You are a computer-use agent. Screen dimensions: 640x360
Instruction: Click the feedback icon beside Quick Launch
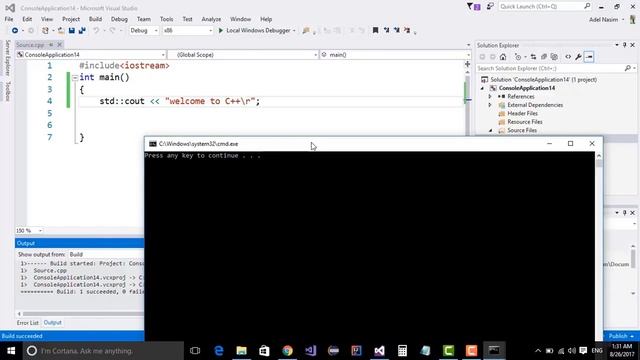(490, 7)
